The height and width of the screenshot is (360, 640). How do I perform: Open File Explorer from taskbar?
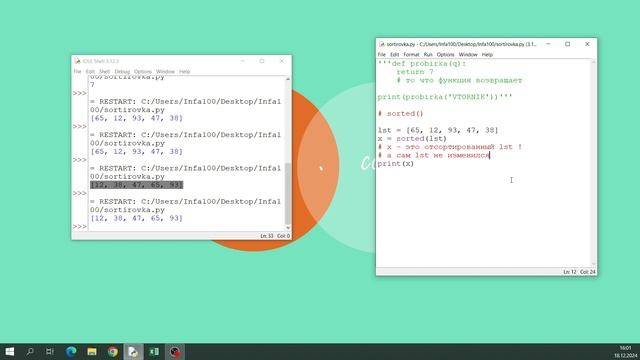[92, 351]
